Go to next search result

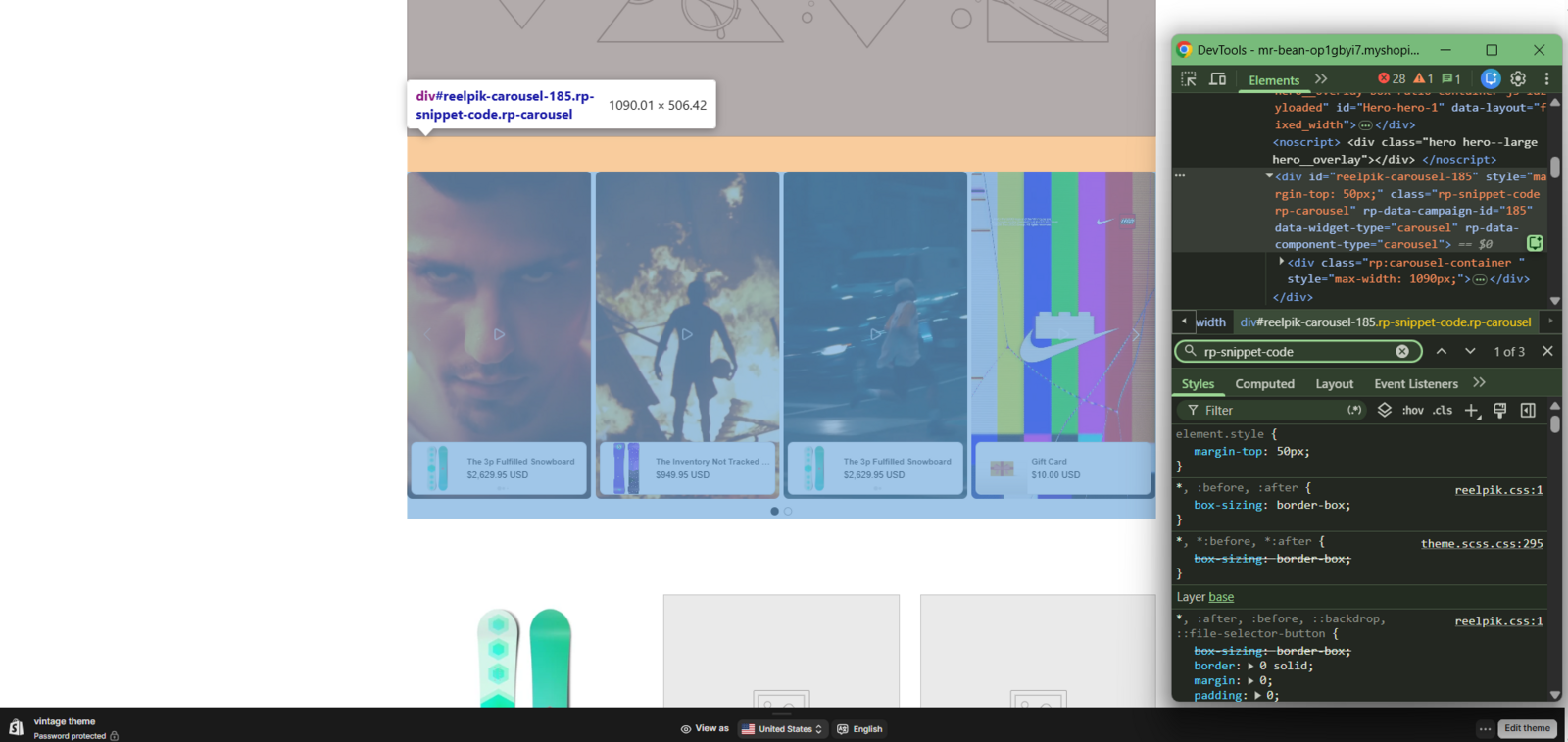point(1470,351)
